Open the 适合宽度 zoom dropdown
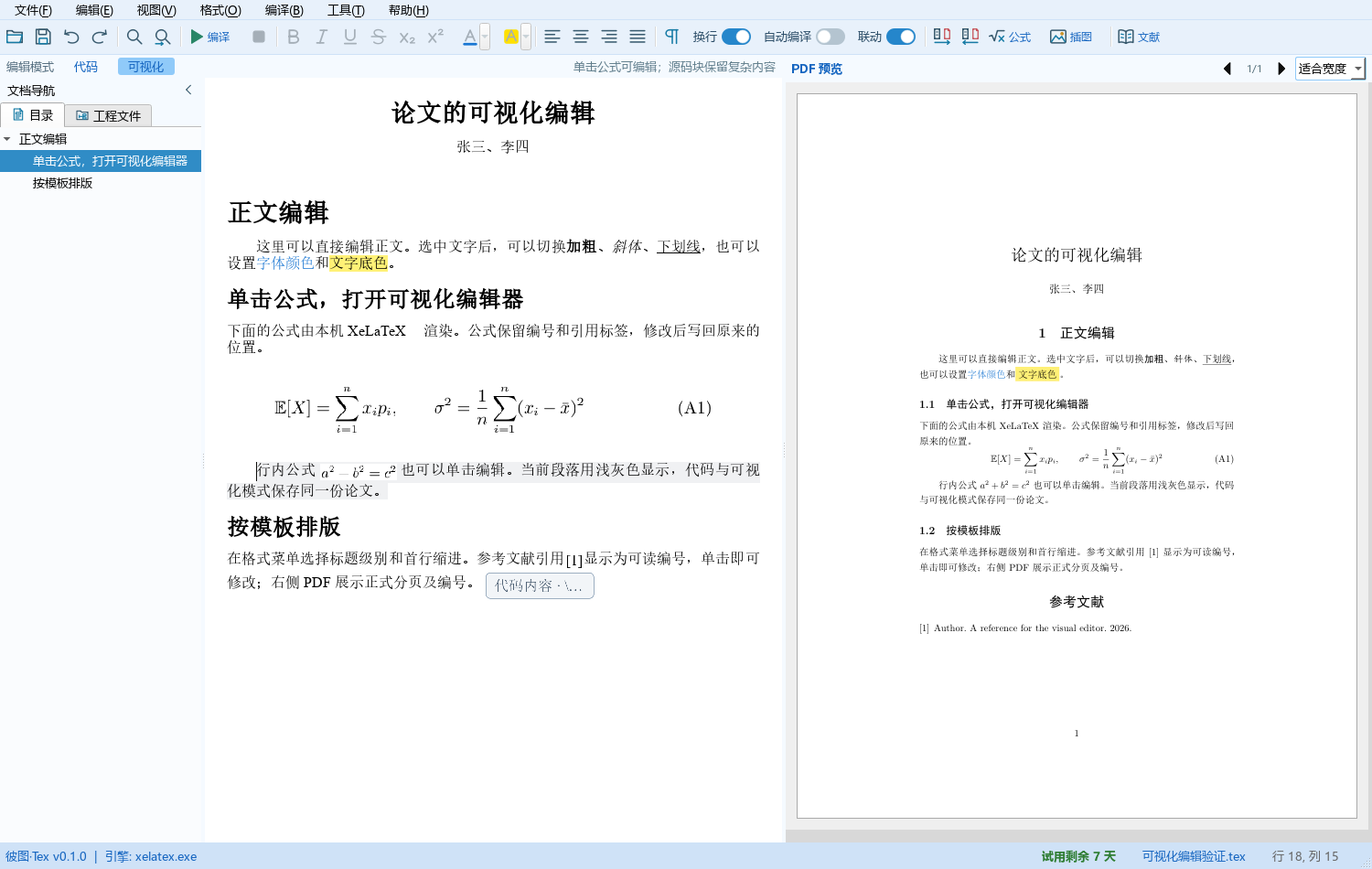 tap(1330, 69)
